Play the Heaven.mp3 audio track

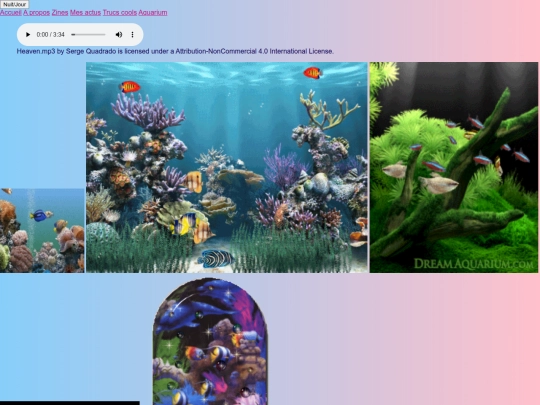pyautogui.click(x=28, y=34)
